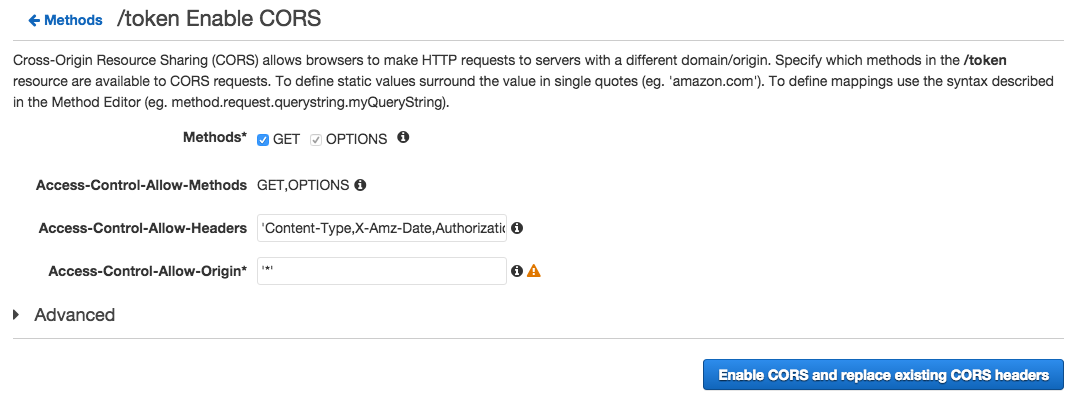Click the Access-Control-Allow-Headers field label
1073x400 pixels.
tap(142, 228)
